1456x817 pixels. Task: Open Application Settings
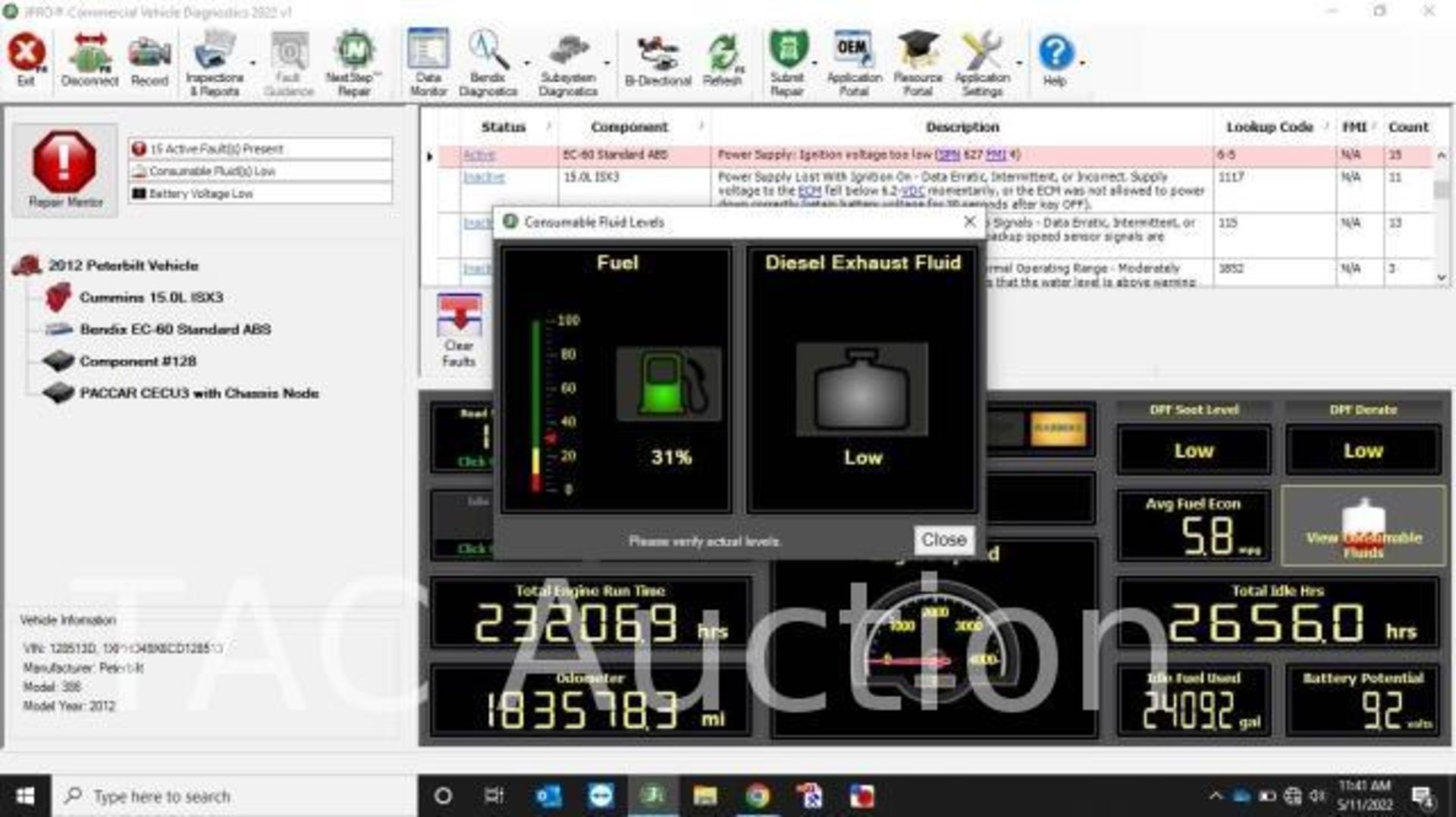point(982,64)
